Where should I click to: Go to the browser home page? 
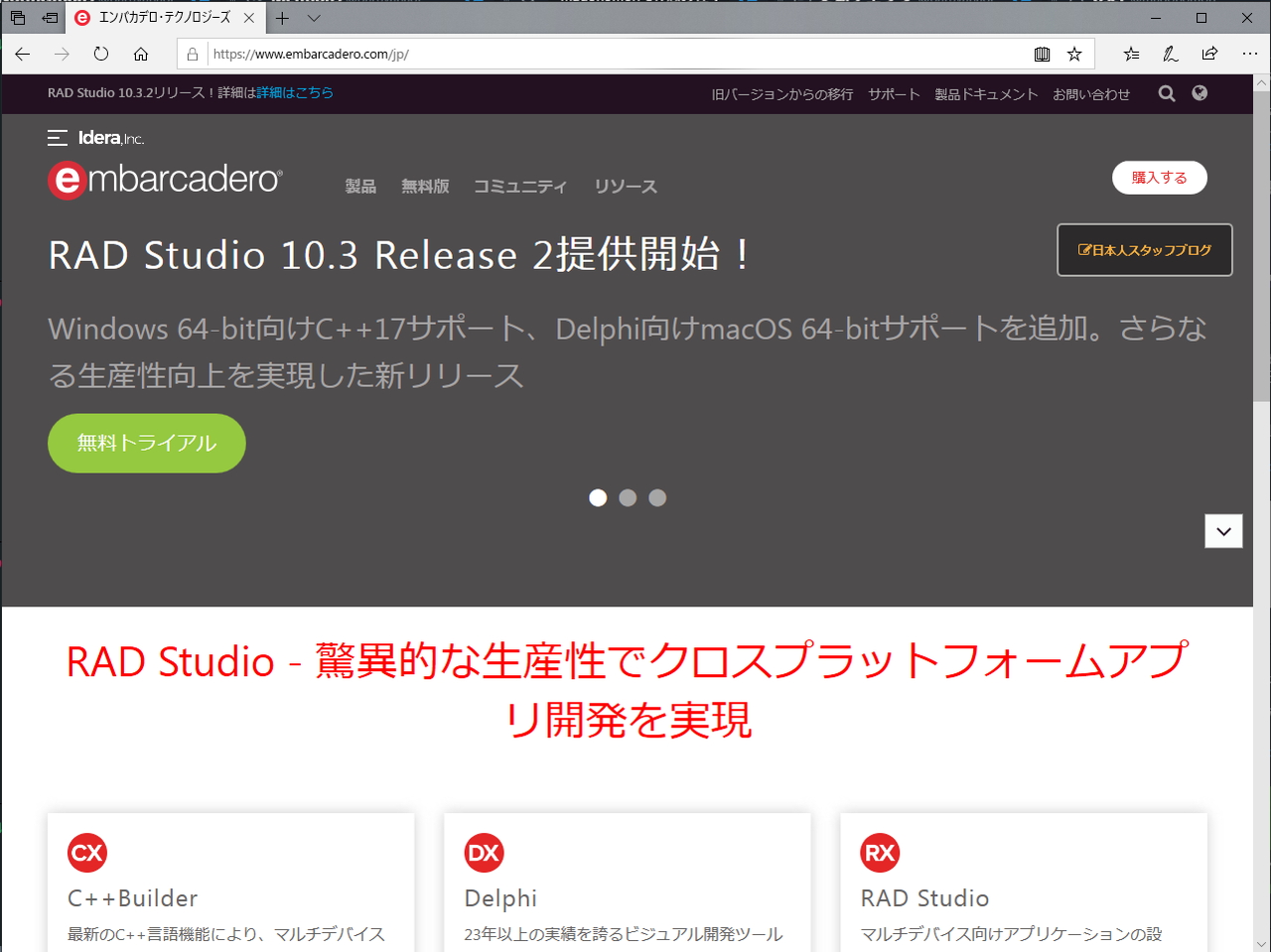[141, 55]
